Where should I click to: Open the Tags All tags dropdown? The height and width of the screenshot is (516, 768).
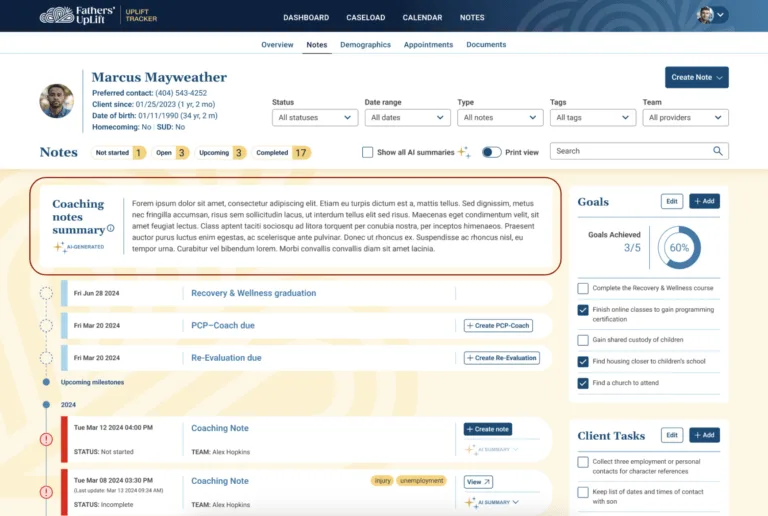[593, 117]
